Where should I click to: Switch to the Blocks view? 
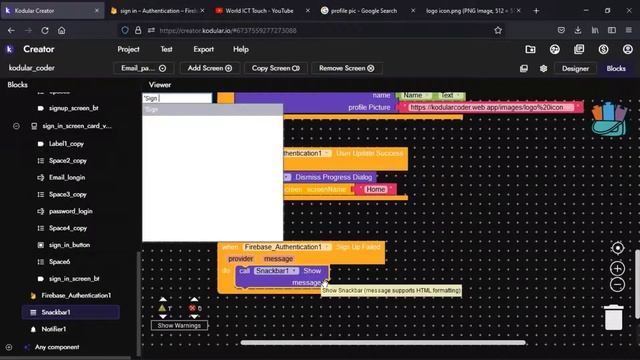point(616,69)
